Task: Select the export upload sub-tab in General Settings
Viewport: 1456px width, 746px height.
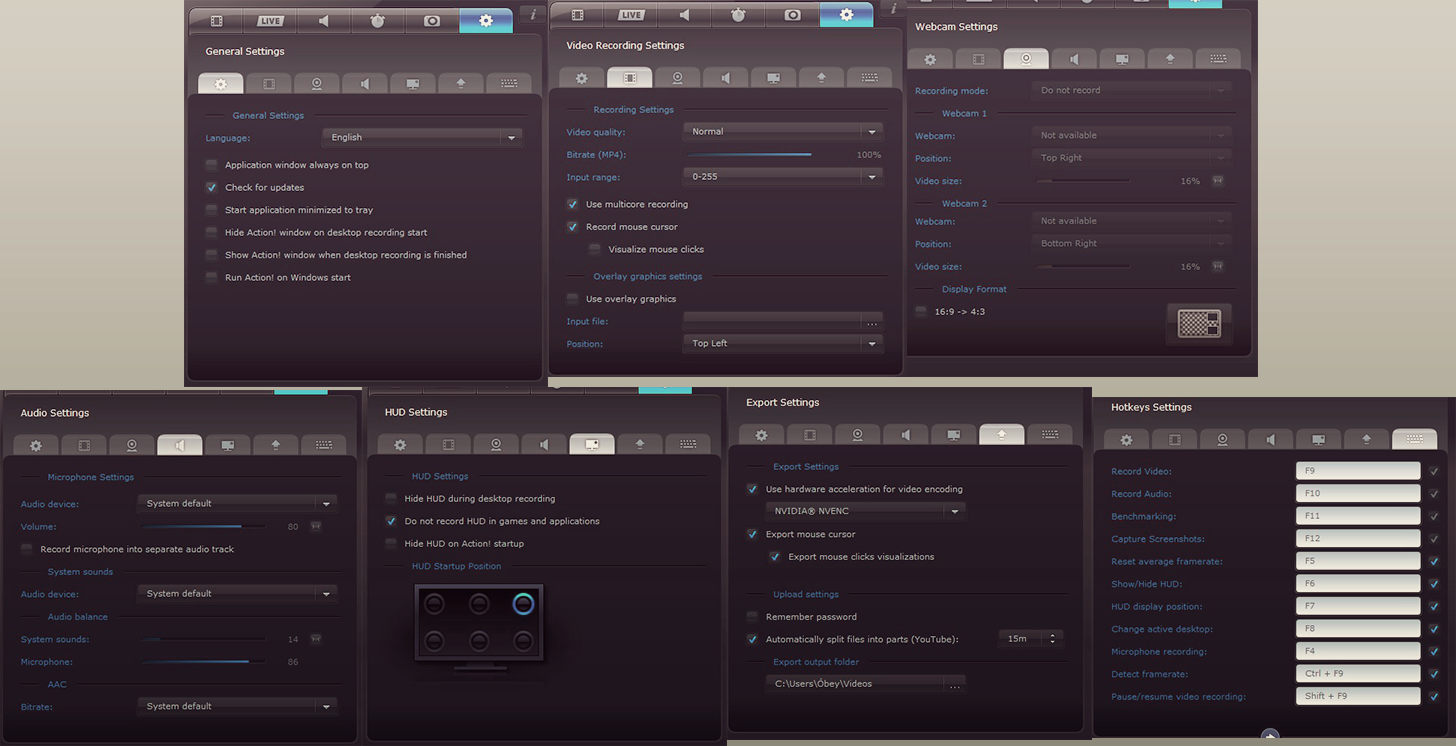Action: (x=461, y=84)
